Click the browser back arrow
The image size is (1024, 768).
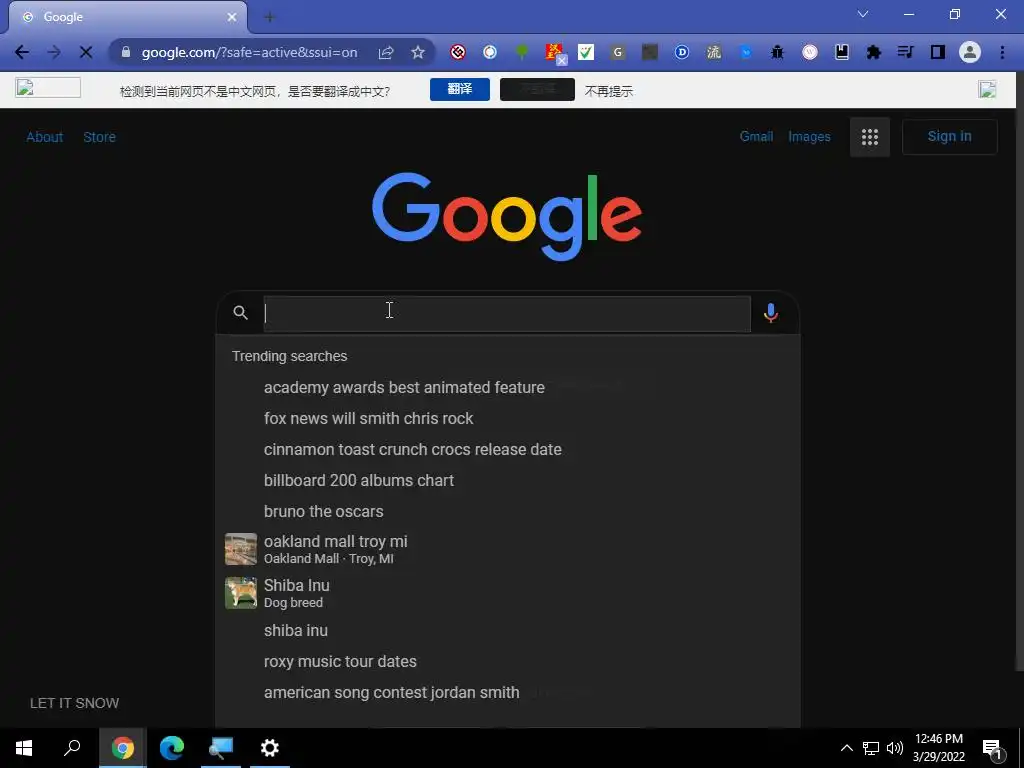22,52
